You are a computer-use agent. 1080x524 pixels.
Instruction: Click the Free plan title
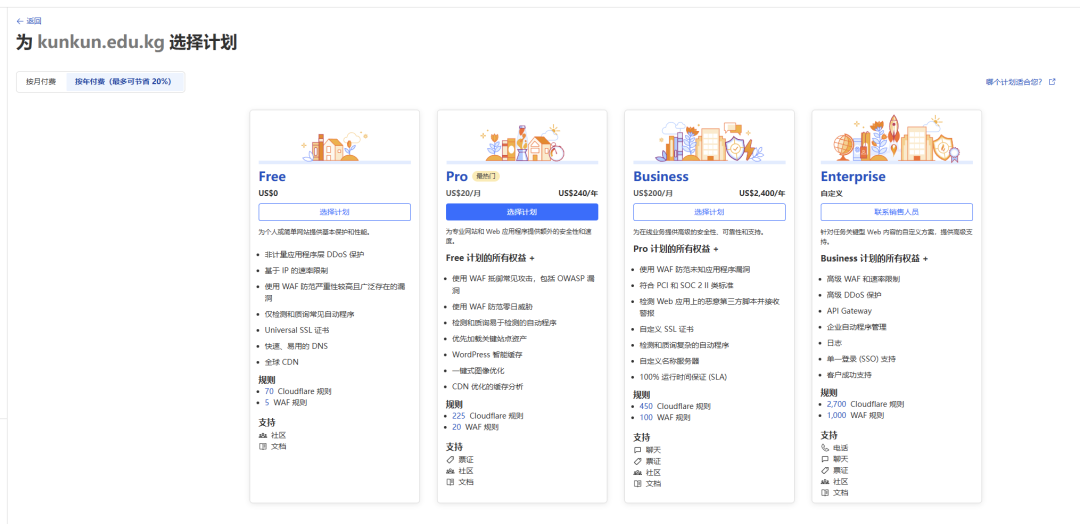(272, 176)
